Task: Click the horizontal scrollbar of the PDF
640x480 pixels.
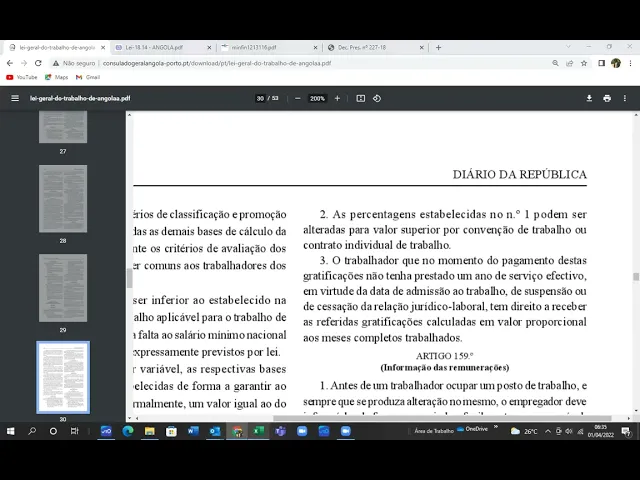Action: coord(442,418)
